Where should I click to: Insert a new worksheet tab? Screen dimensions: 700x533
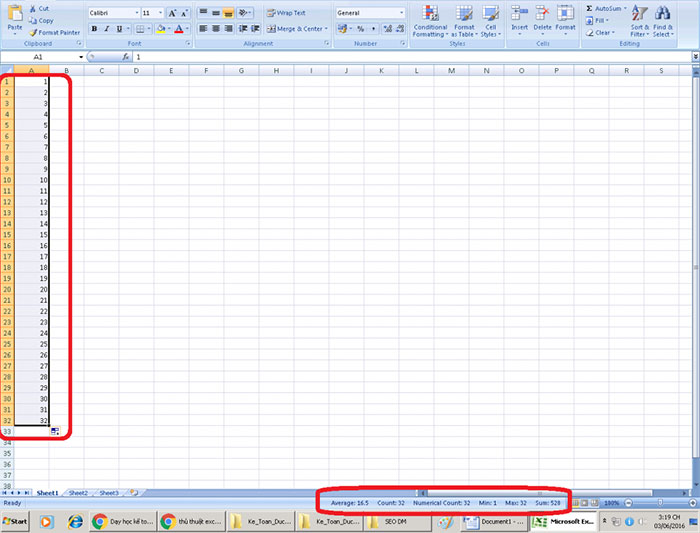(133, 493)
